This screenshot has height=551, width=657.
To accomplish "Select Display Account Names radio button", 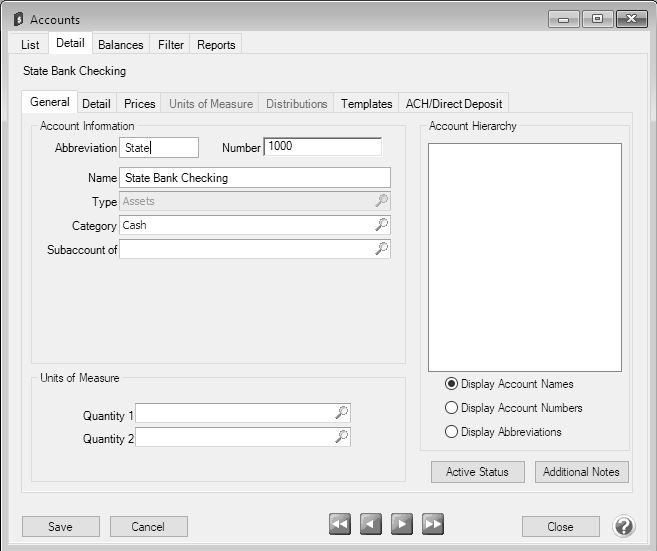I will point(452,384).
